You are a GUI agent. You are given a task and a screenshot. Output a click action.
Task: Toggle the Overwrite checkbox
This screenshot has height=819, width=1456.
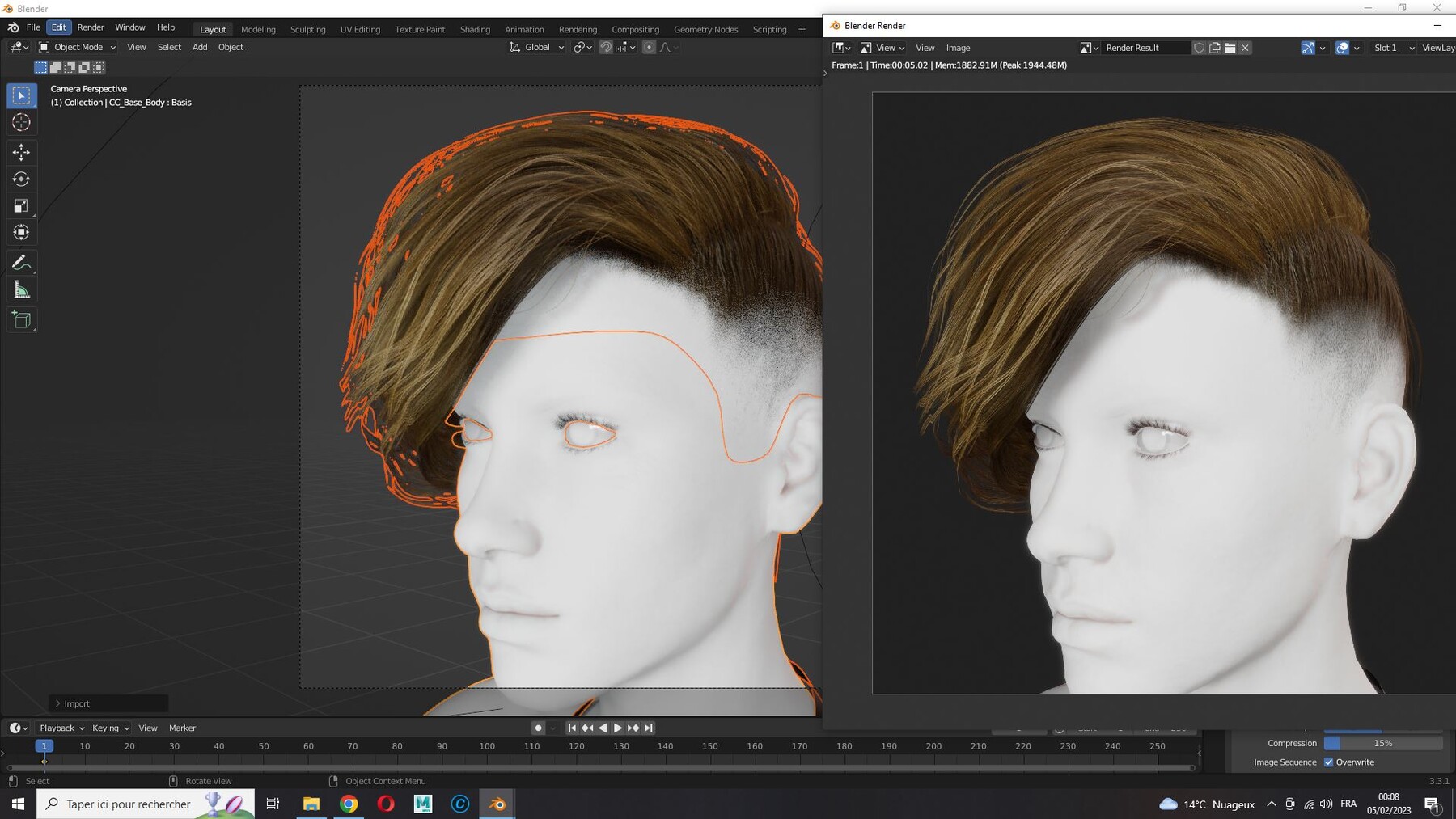click(x=1328, y=762)
